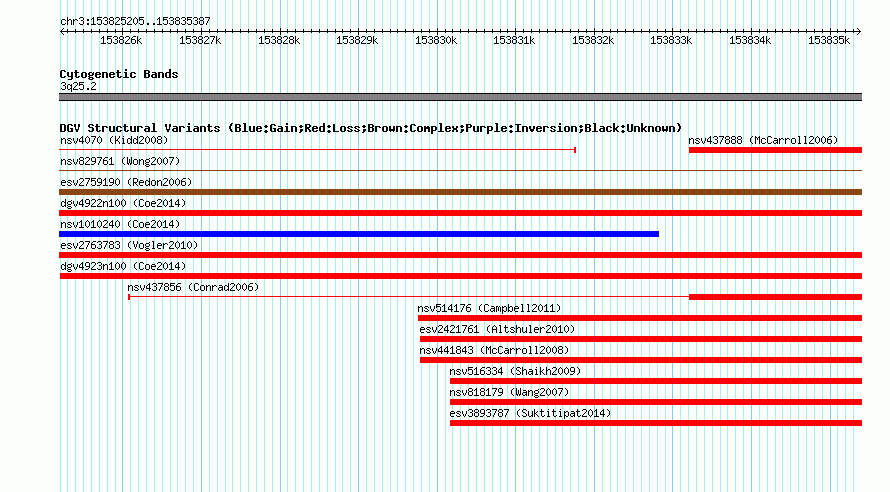Viewport: 890px width, 492px height.
Task: Click the blue nsv1010240 gain bar
Action: click(359, 234)
